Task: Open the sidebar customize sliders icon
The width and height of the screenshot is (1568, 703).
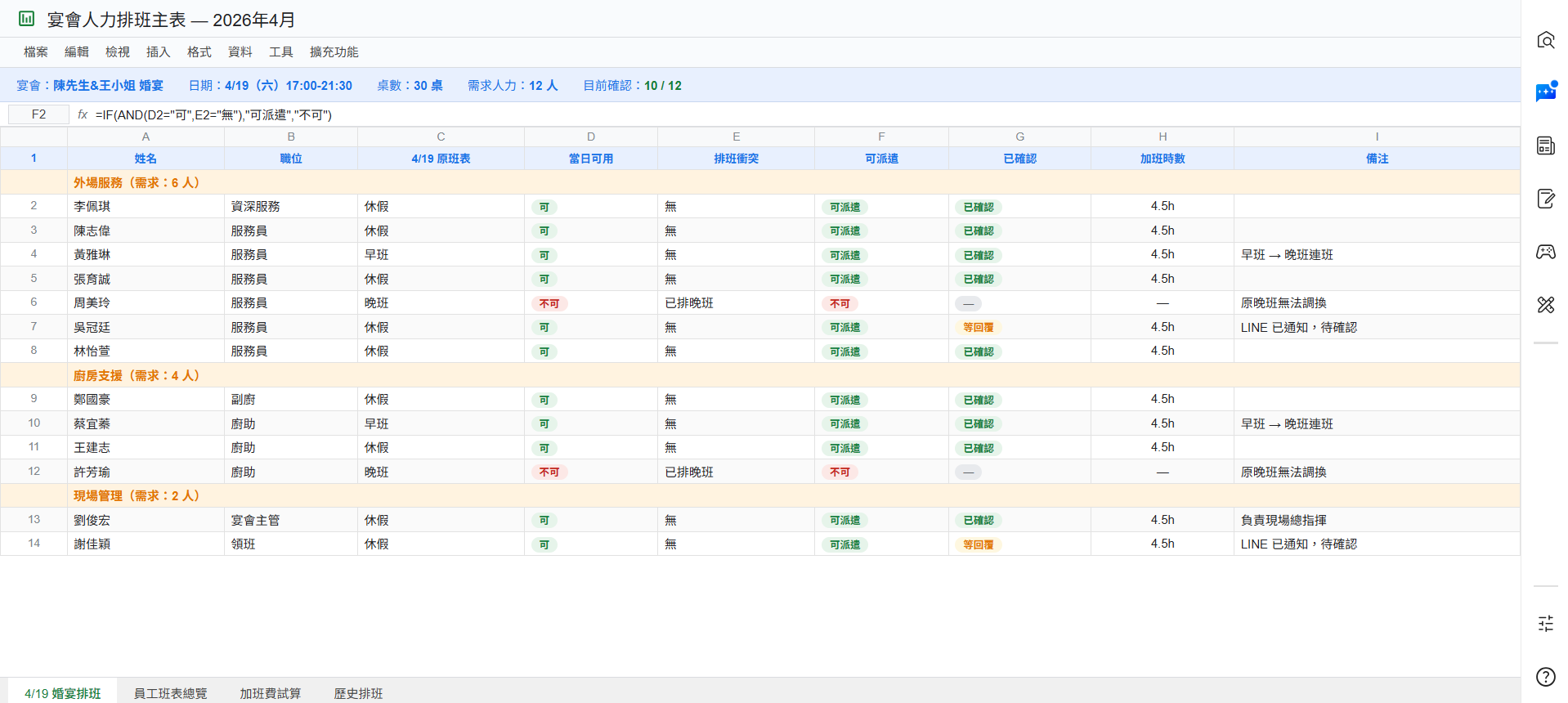Action: [1545, 624]
